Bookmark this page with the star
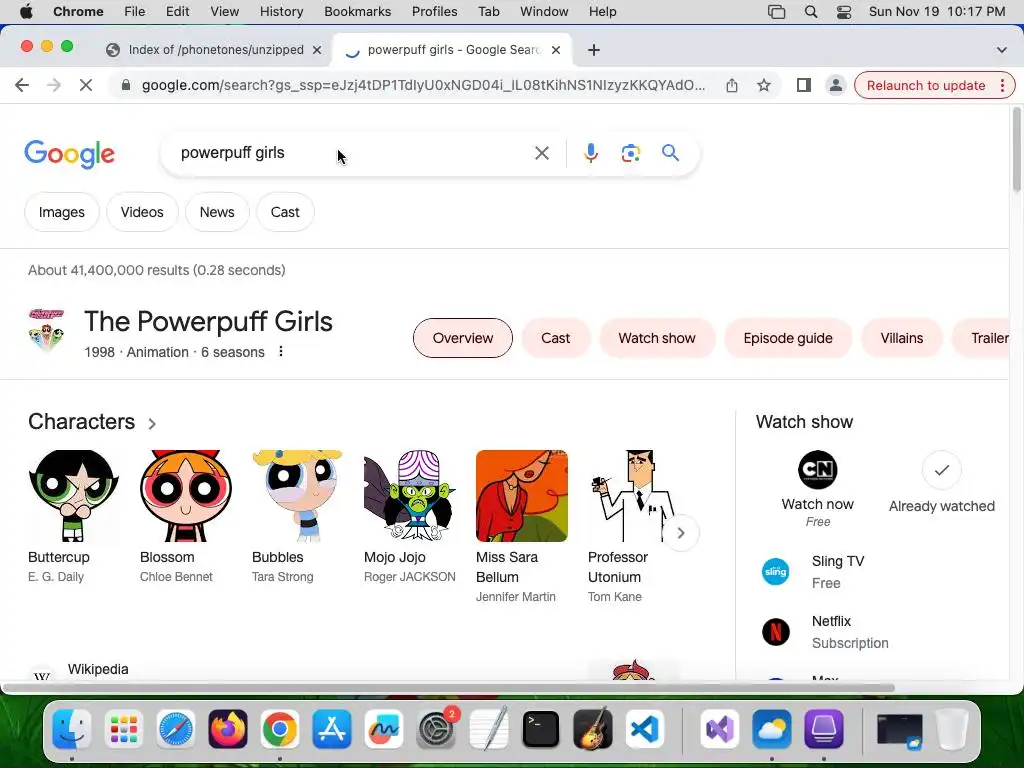Viewport: 1024px width, 768px height. tap(764, 86)
